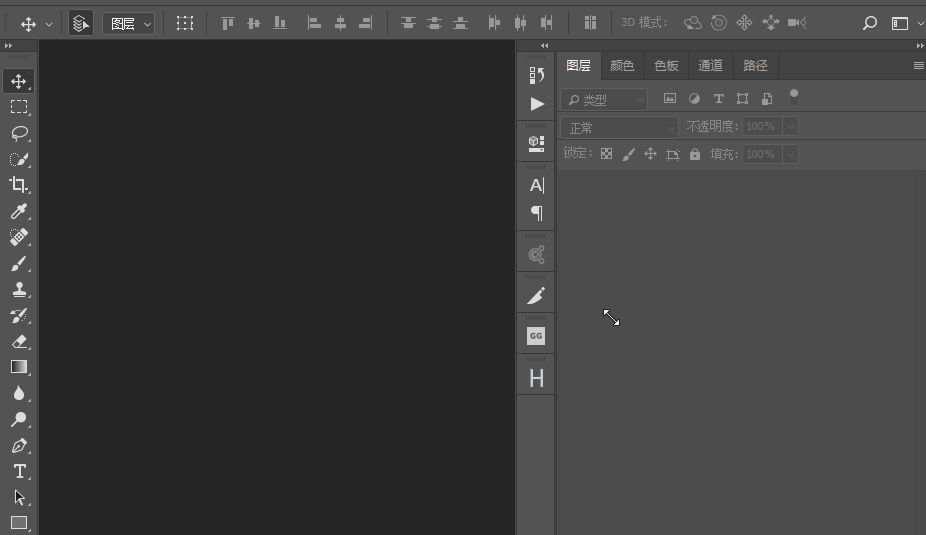Select the Dodge tool

coord(18,419)
